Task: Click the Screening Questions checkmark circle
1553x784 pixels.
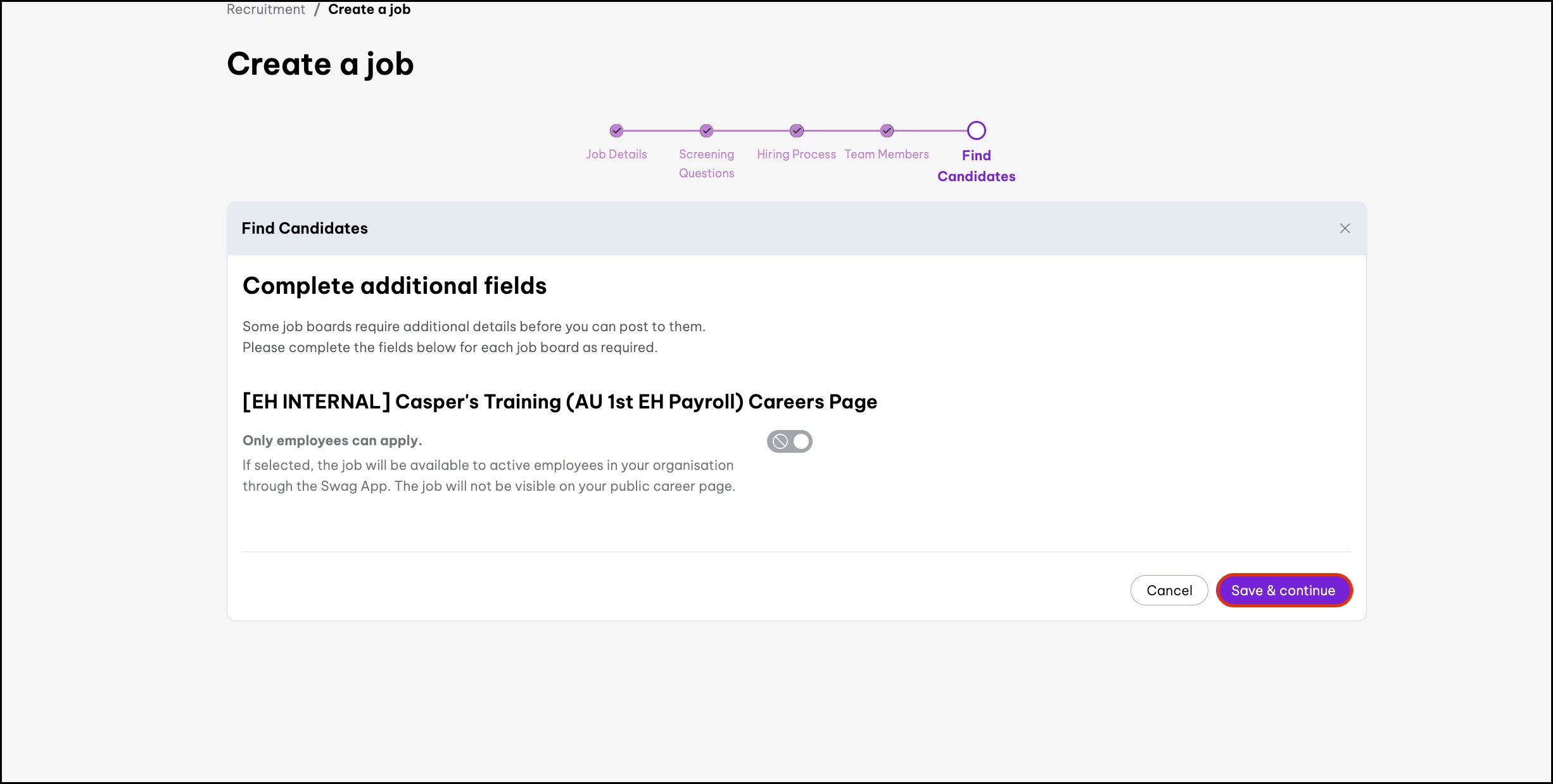Action: [x=706, y=130]
